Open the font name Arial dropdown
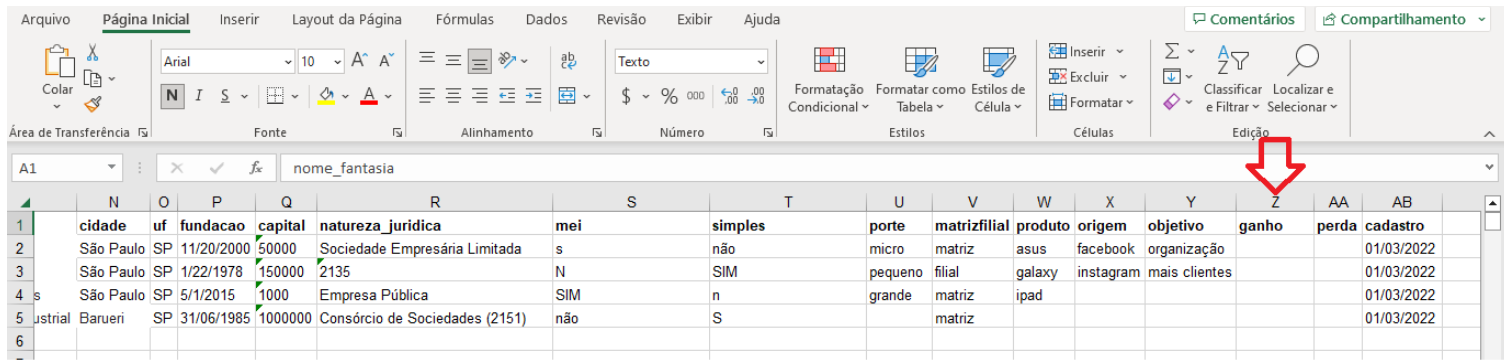Viewport: 1504px width, 360px height. click(285, 62)
